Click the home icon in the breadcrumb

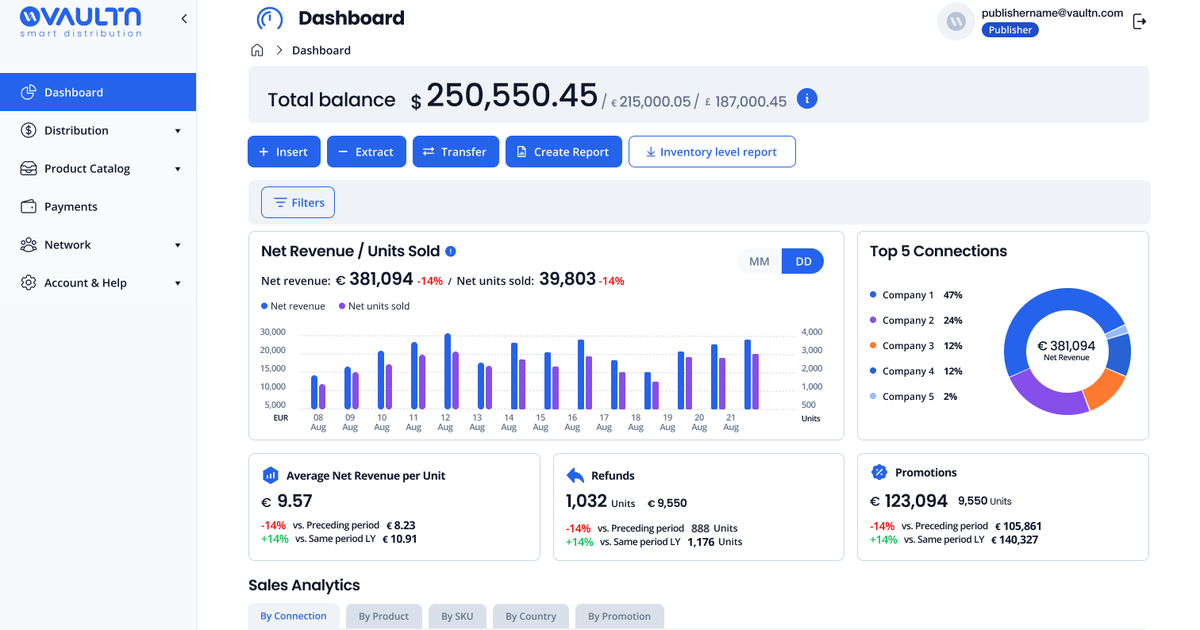coord(257,50)
